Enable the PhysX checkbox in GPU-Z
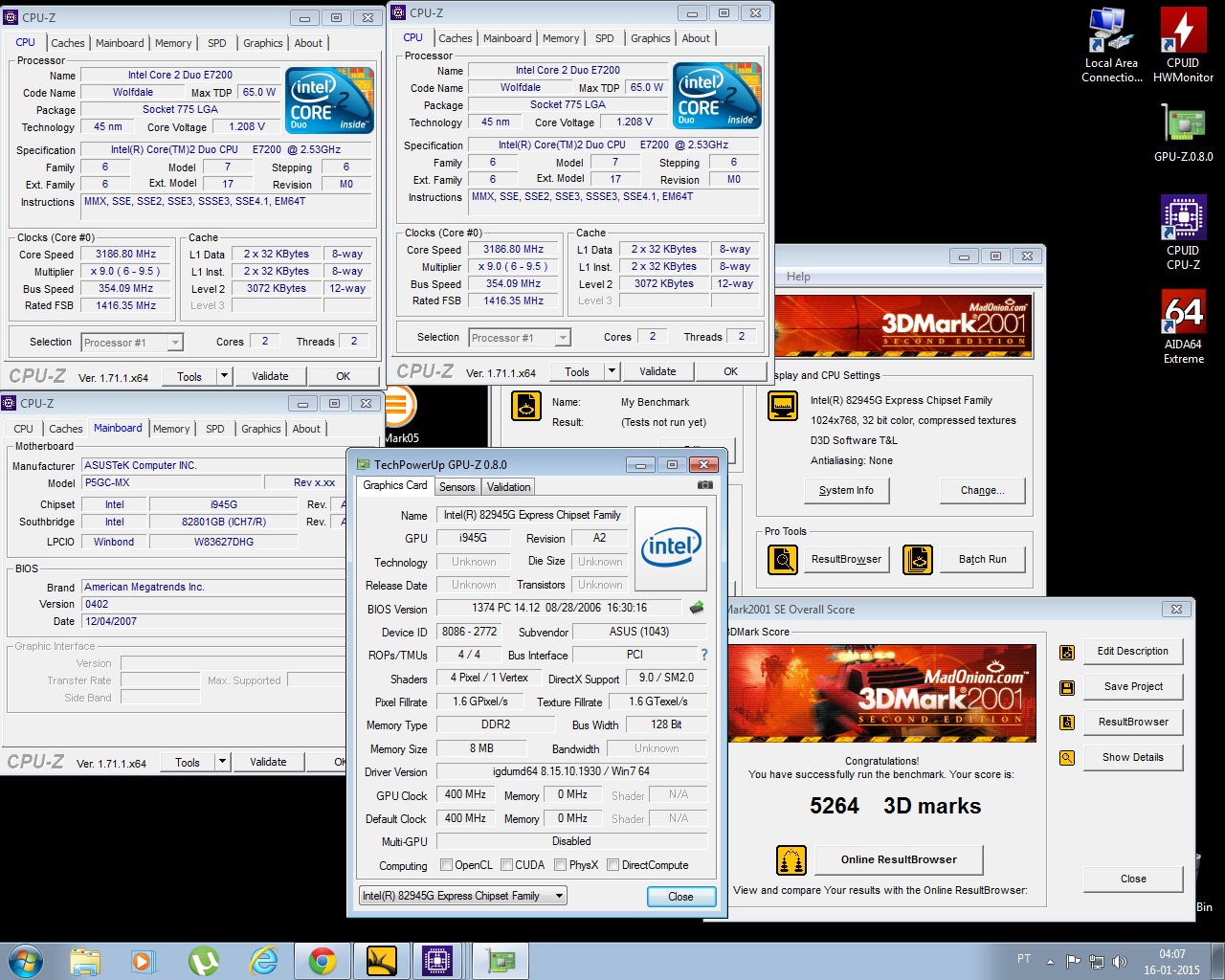Image resolution: width=1225 pixels, height=980 pixels. (x=560, y=865)
